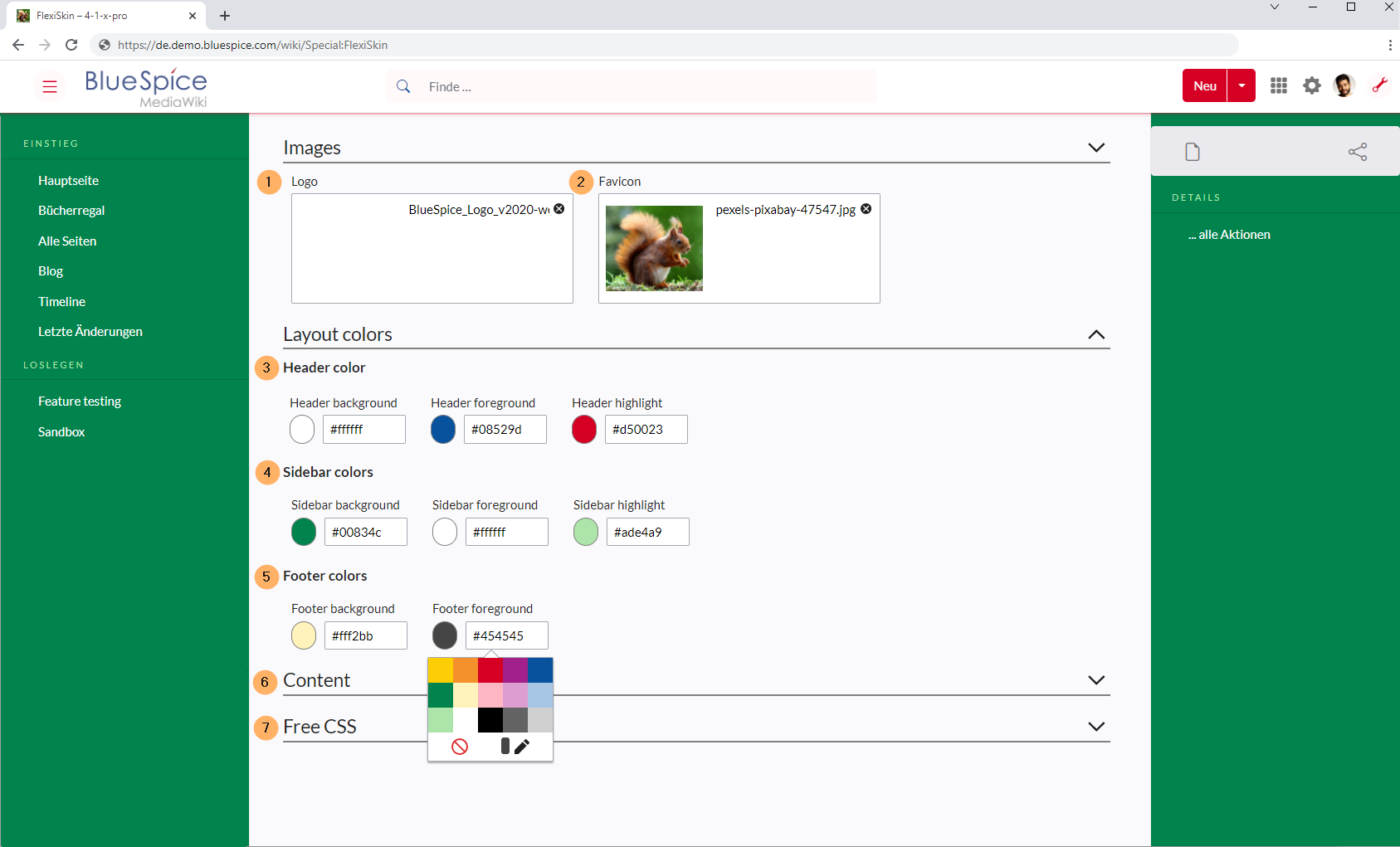Select the clear color option in palette
The height and width of the screenshot is (847, 1400).
[x=460, y=747]
